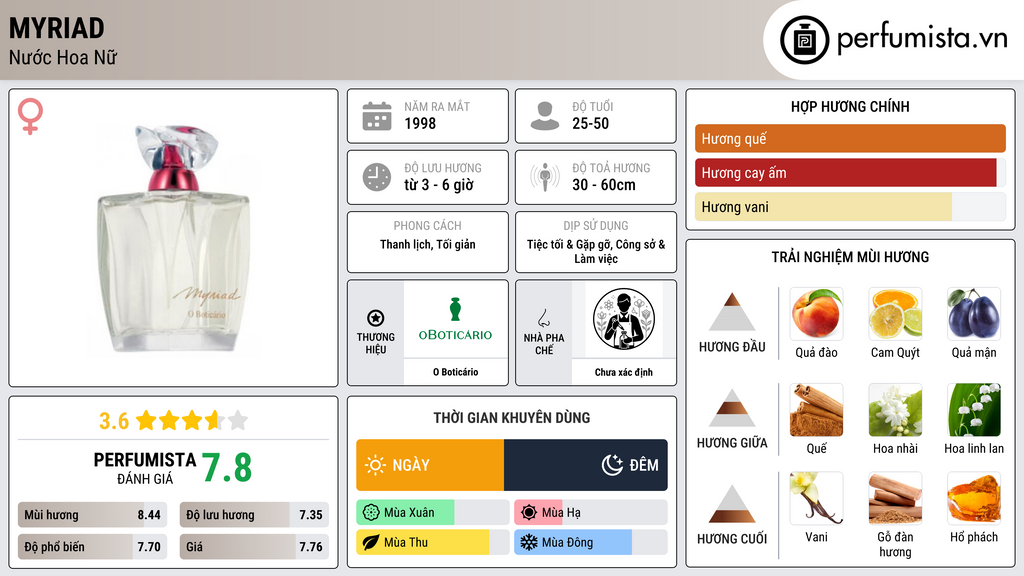This screenshot has height=576, width=1024.
Task: Click the 3.6 star rating stars
Action: pos(192,420)
